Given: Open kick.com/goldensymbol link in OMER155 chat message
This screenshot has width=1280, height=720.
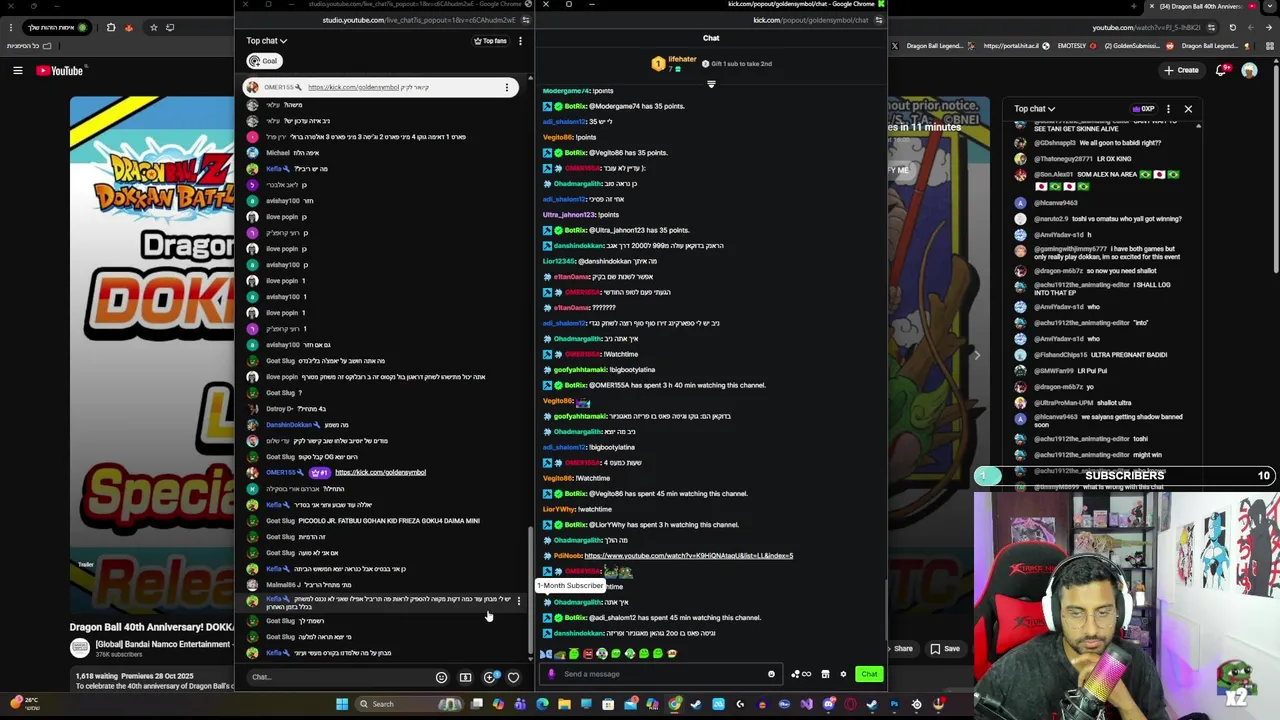Looking at the screenshot, I should 380,472.
